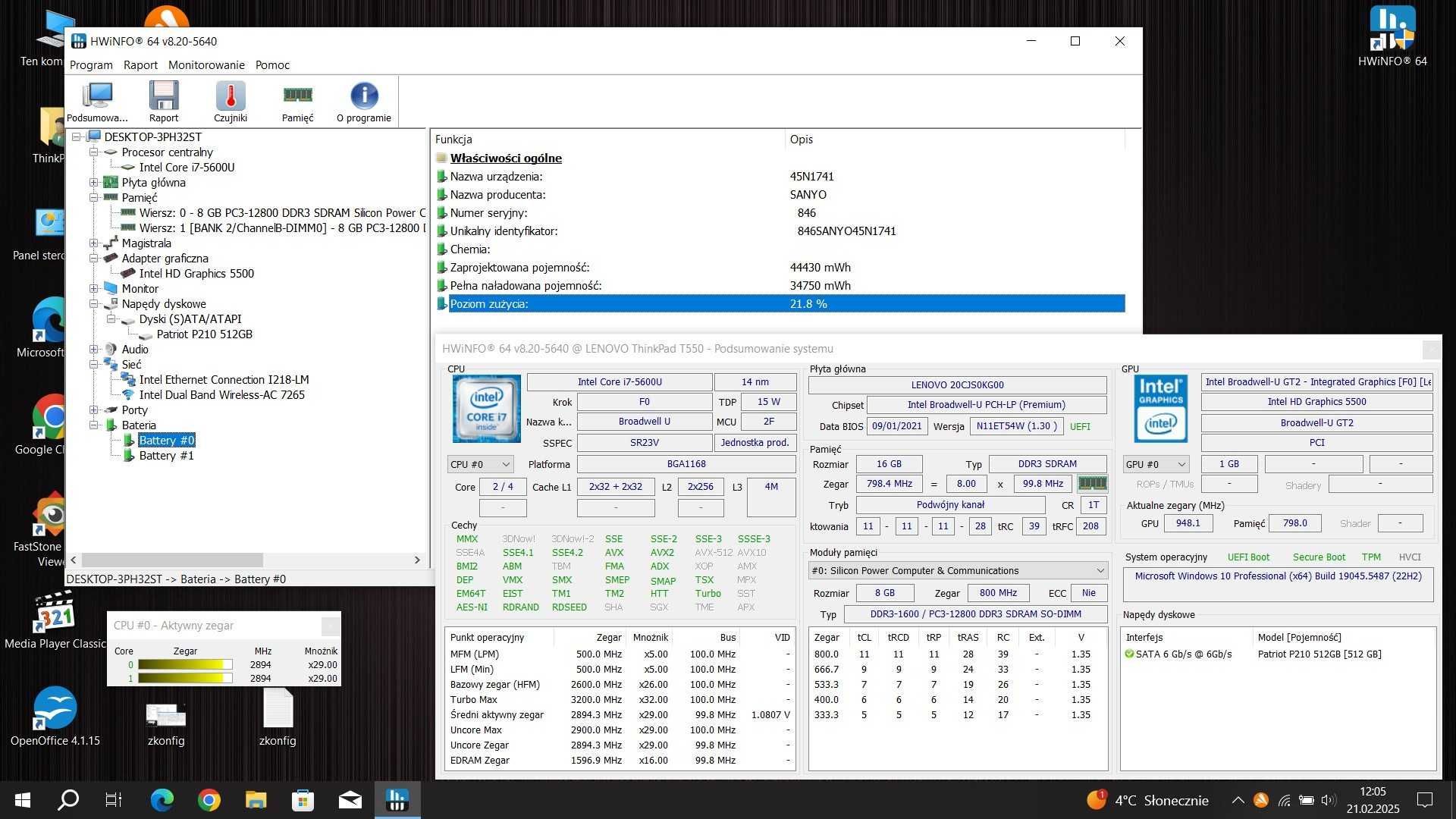
Task: Click the weather widget 4°C Słonecznie
Action: pos(1147,800)
